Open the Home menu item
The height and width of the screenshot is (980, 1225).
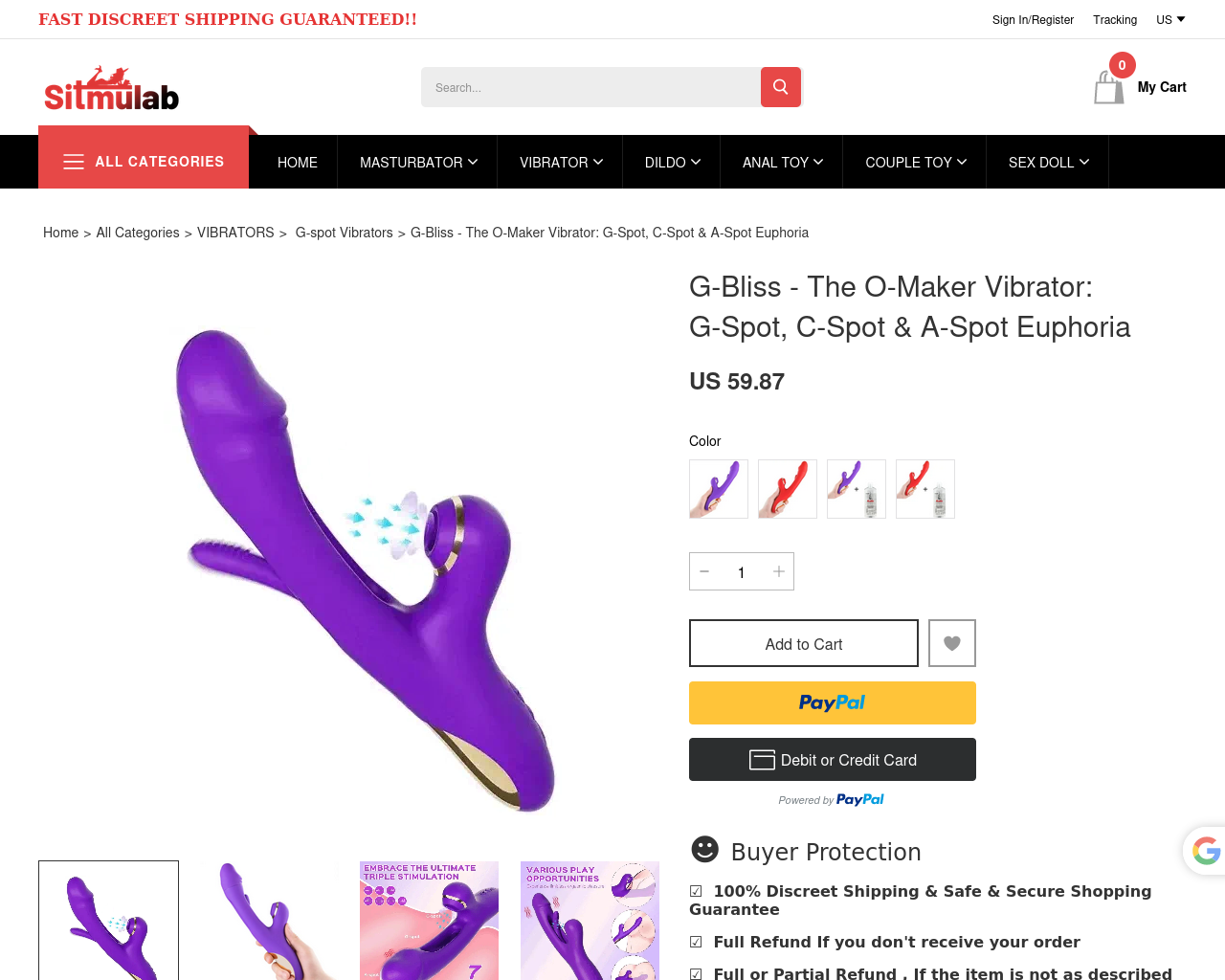[298, 163]
